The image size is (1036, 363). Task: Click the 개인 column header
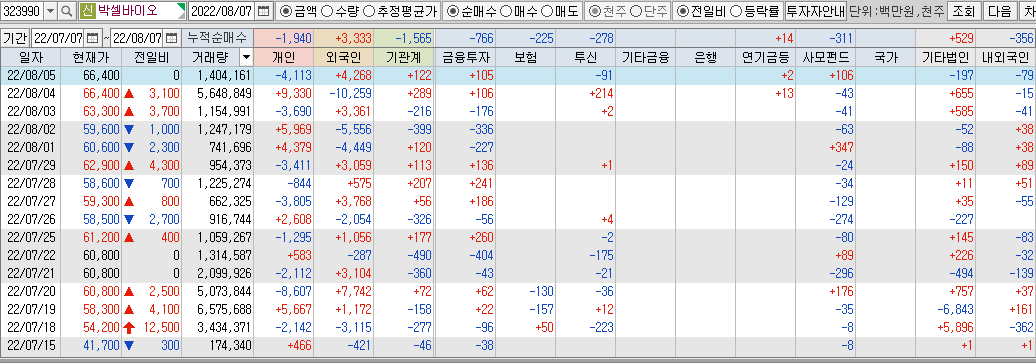(x=283, y=58)
